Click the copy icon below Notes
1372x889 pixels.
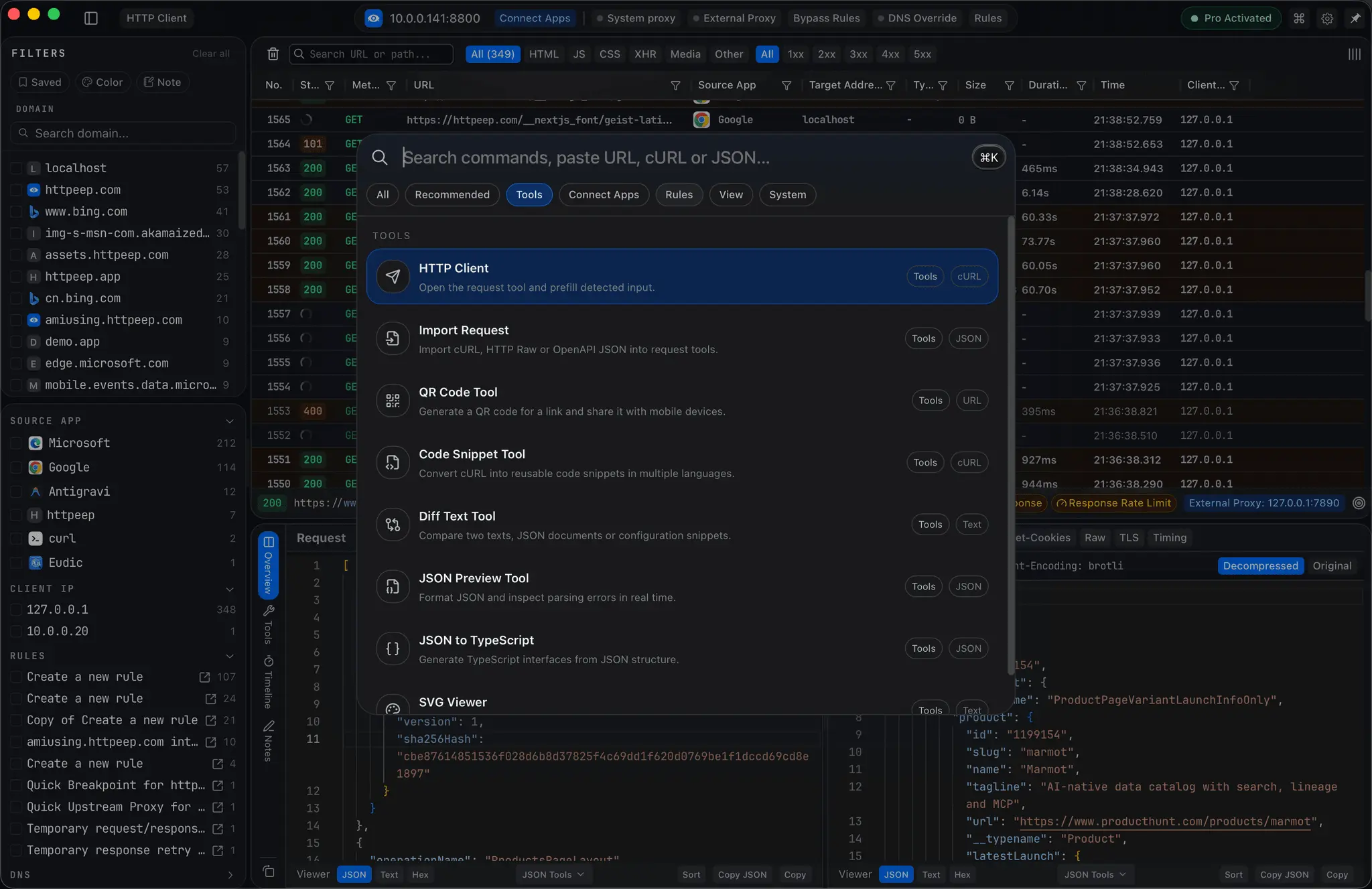(x=268, y=871)
